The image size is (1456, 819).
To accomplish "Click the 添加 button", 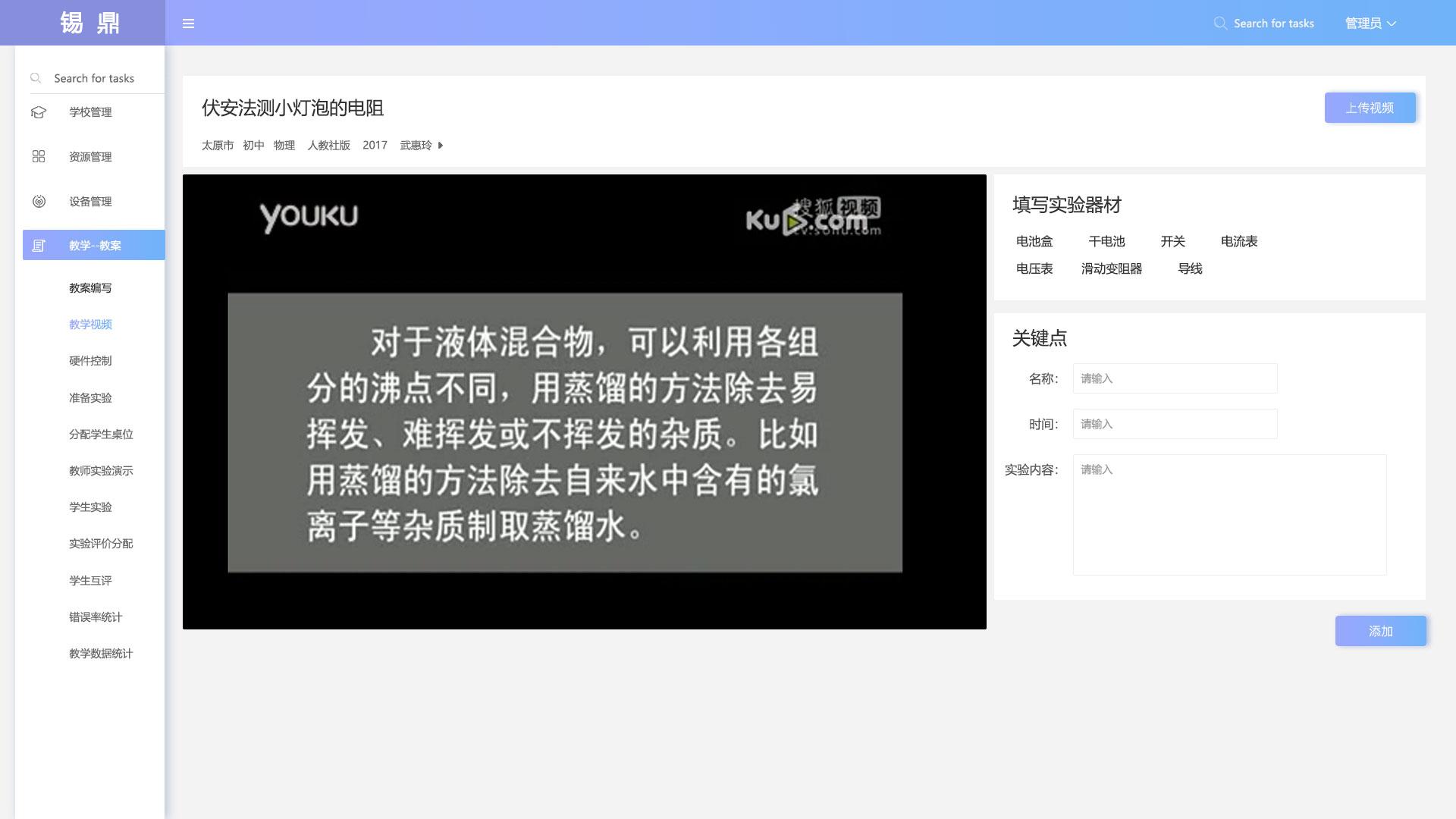I will [x=1380, y=631].
